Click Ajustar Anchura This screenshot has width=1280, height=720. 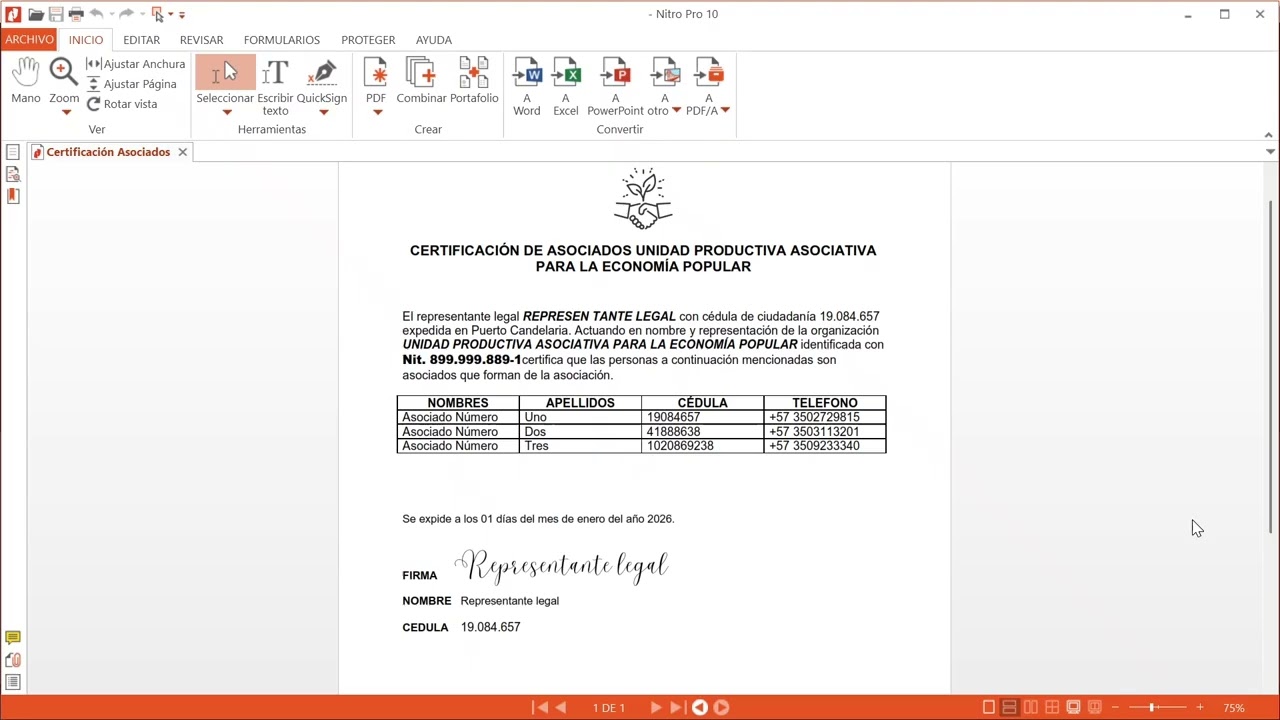(136, 64)
